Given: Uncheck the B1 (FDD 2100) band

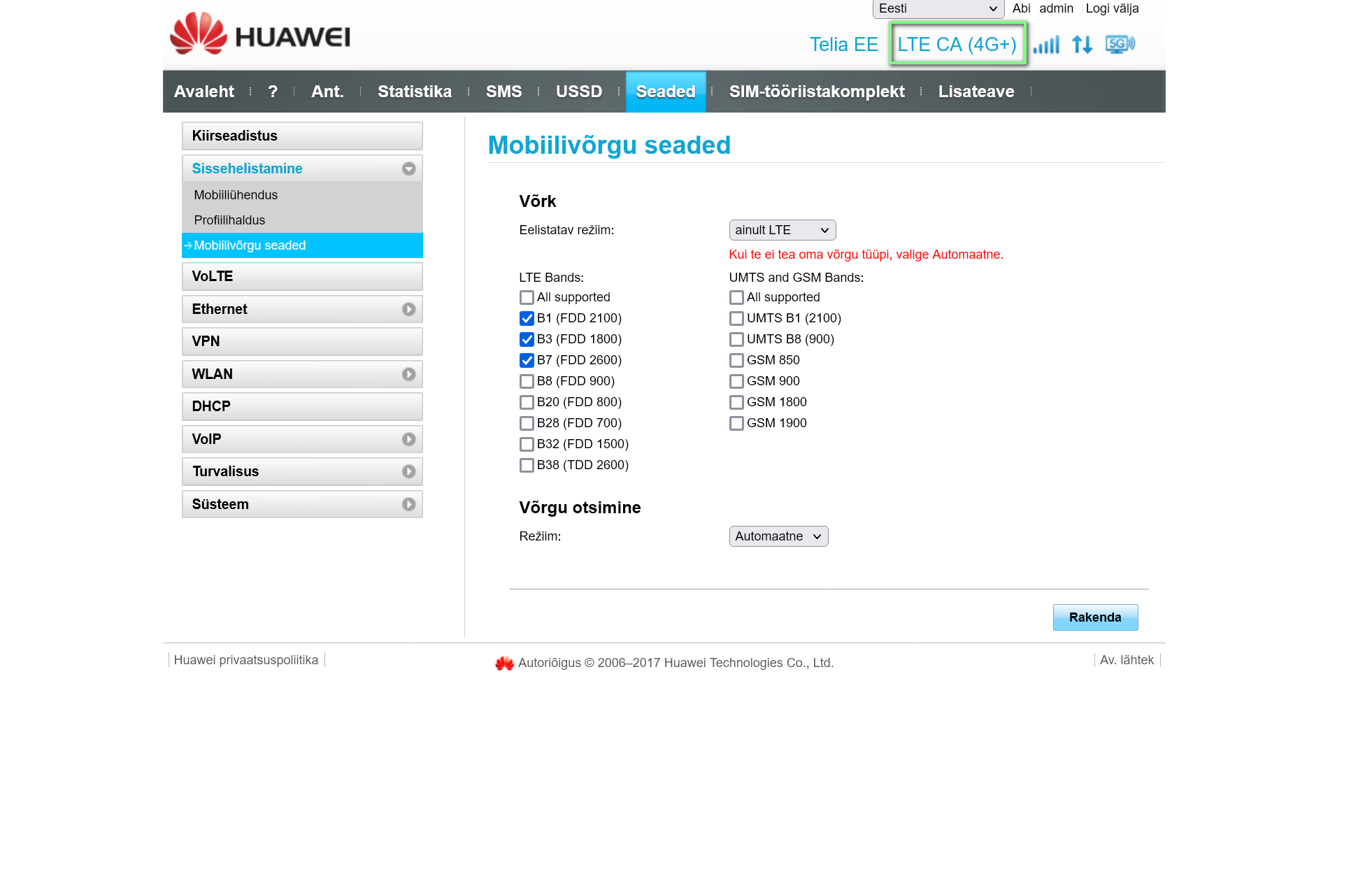Looking at the screenshot, I should [527, 318].
